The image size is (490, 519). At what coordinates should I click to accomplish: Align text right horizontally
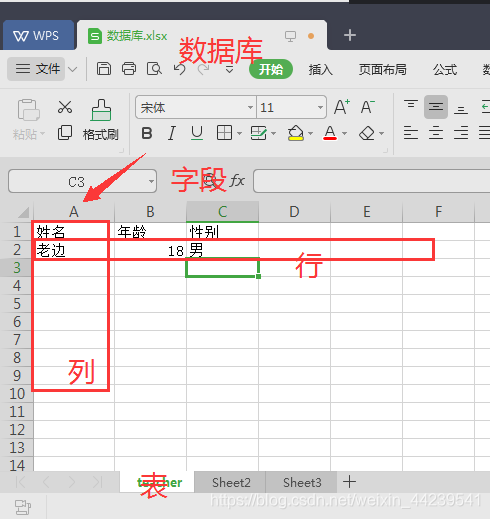point(461,133)
